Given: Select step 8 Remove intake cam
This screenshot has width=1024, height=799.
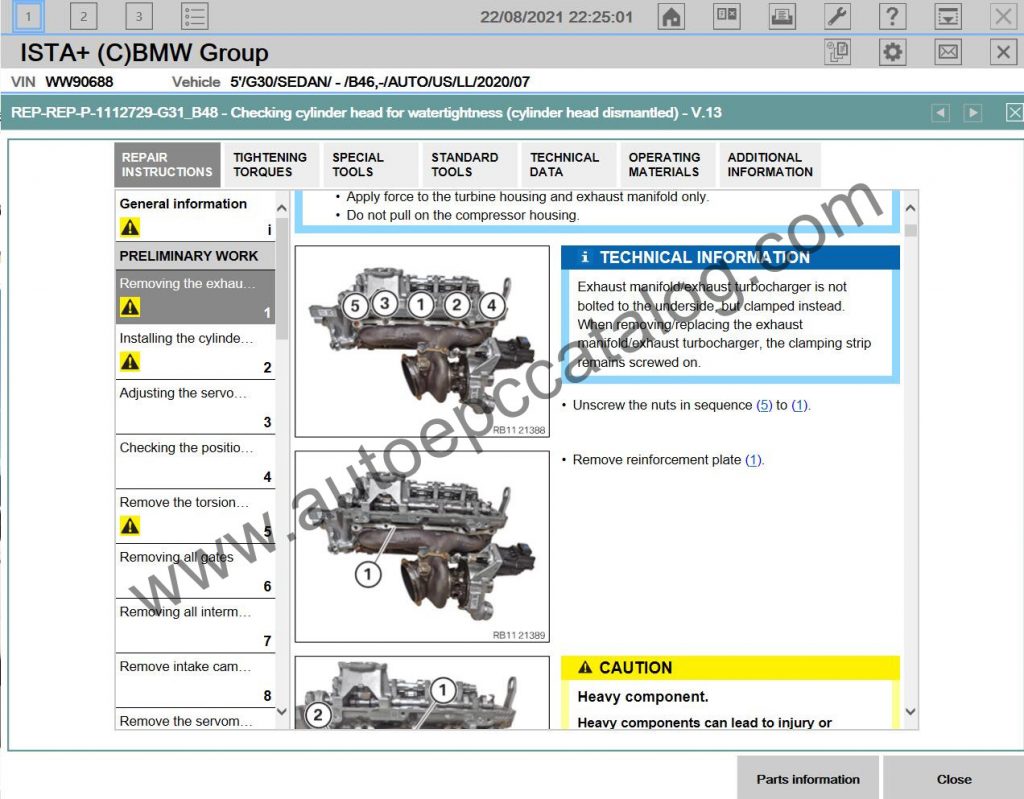Looking at the screenshot, I should pos(195,681).
